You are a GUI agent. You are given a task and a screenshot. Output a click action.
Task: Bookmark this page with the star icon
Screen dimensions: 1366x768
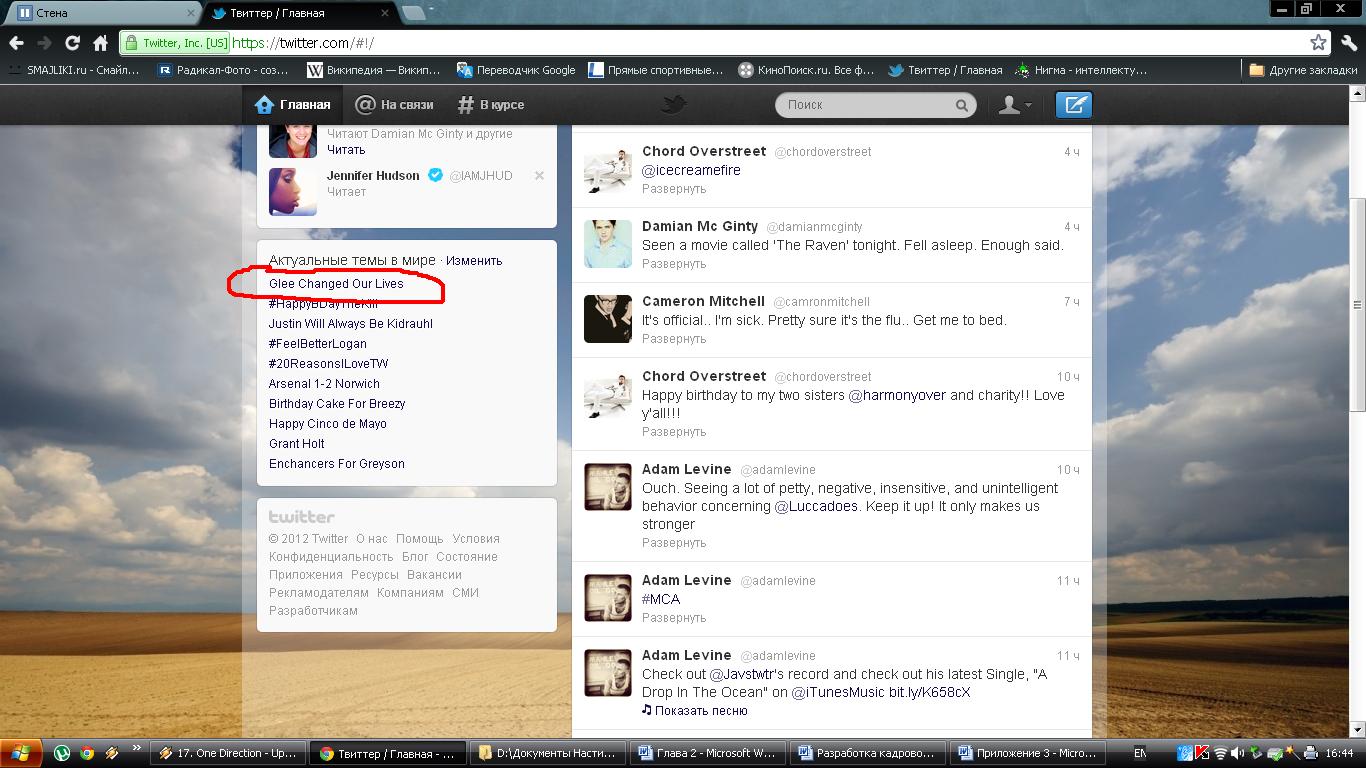point(1319,43)
